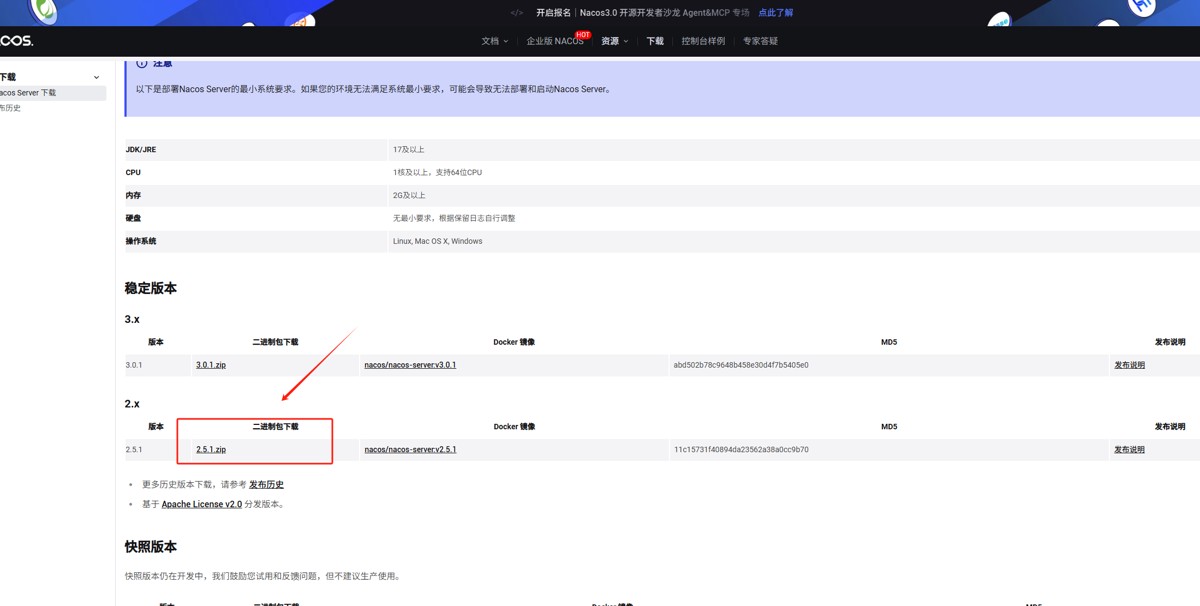Open the 文档 dropdown menu

[x=494, y=41]
